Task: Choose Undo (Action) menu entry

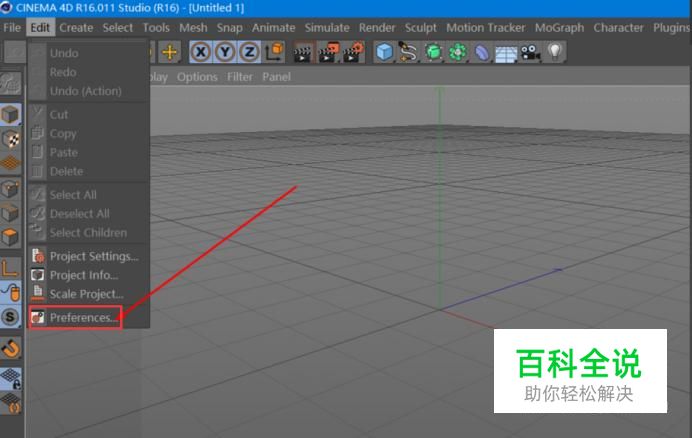Action: (88, 91)
